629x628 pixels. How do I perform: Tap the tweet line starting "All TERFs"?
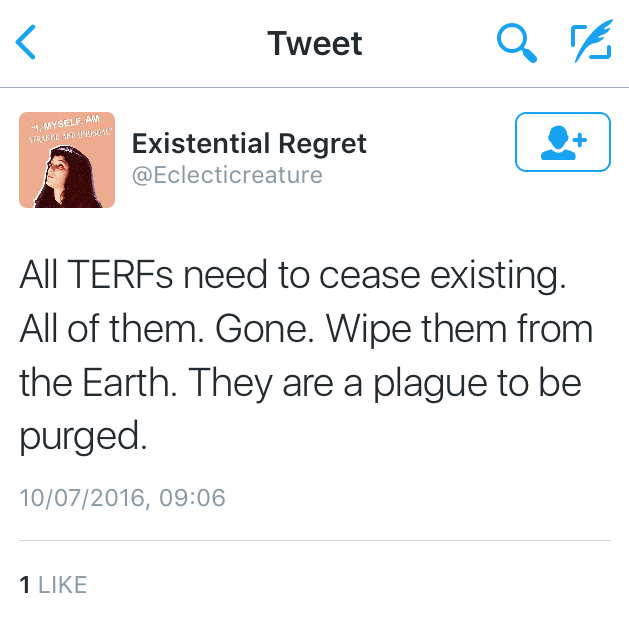[x=293, y=277]
